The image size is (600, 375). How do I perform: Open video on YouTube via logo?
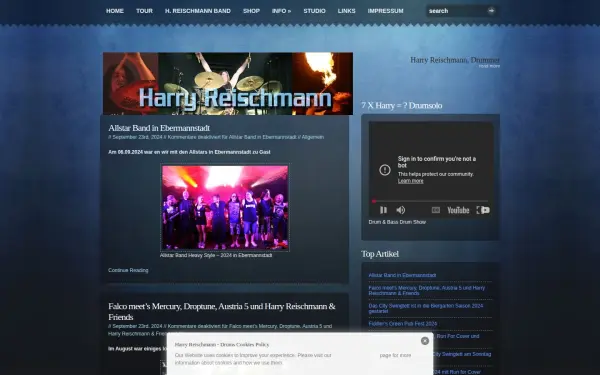(458, 210)
